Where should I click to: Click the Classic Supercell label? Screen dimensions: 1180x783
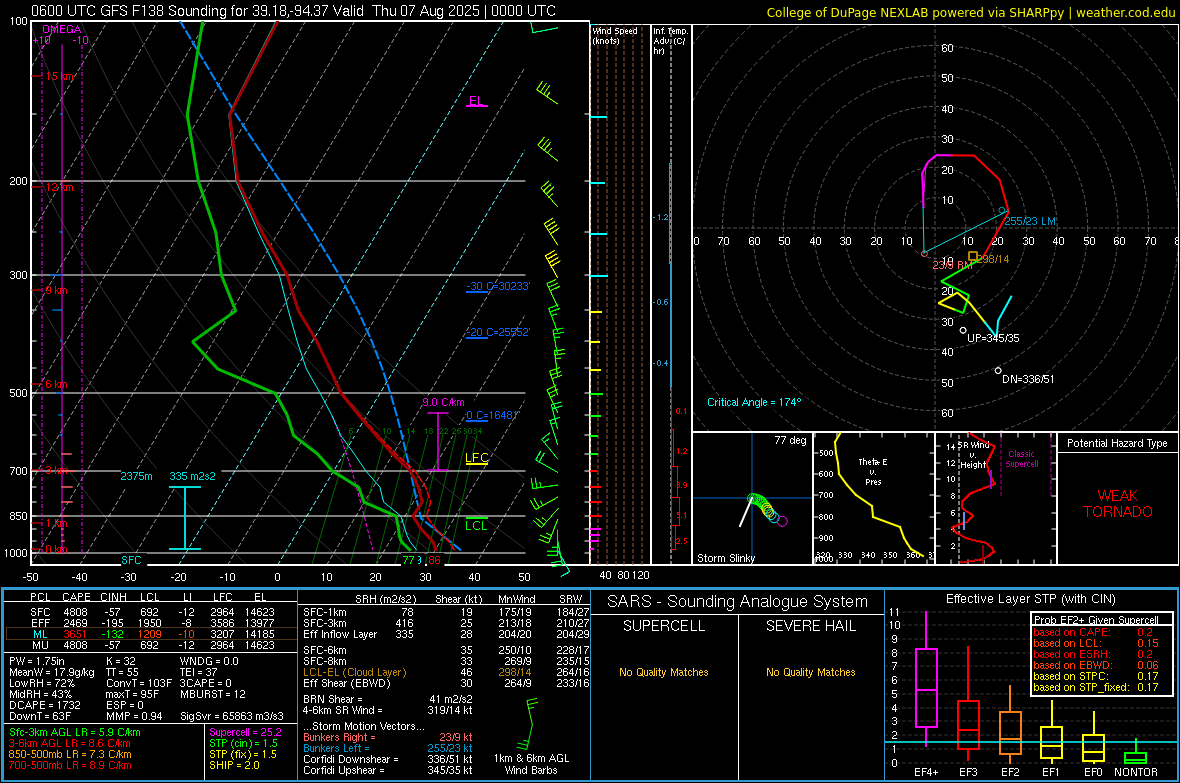click(1022, 459)
